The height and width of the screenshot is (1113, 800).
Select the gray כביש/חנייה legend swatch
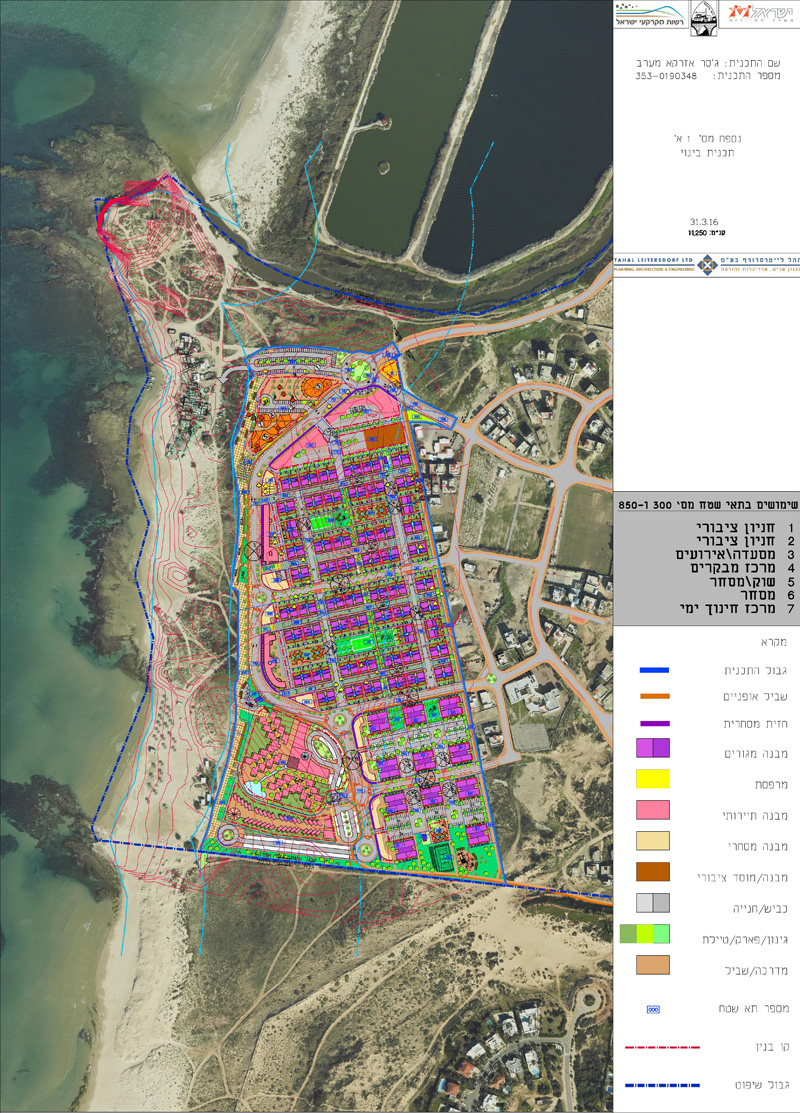click(653, 903)
